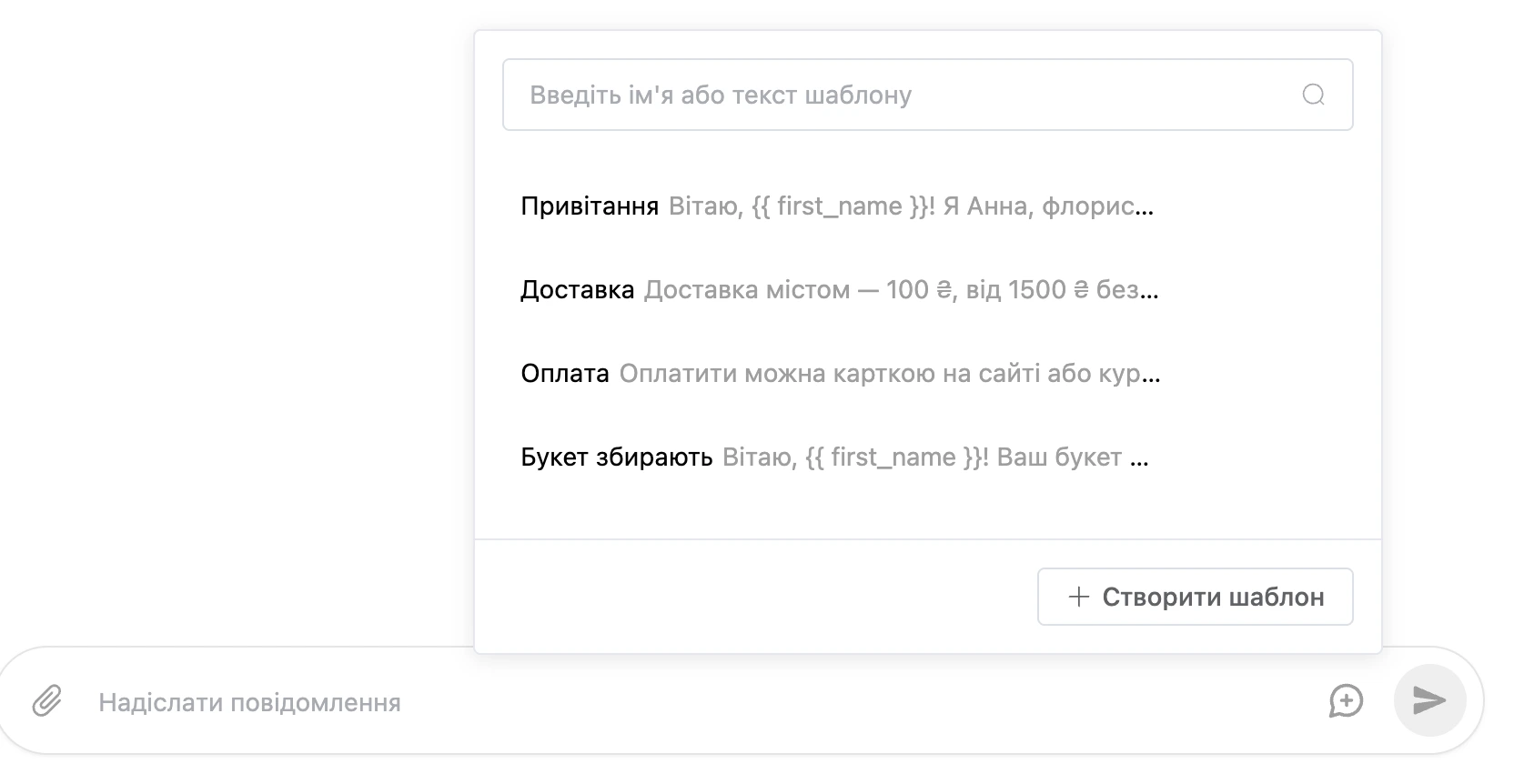
Task: Click the preview text 'Я Анна, флорис...'
Action: pyautogui.click(x=1048, y=206)
